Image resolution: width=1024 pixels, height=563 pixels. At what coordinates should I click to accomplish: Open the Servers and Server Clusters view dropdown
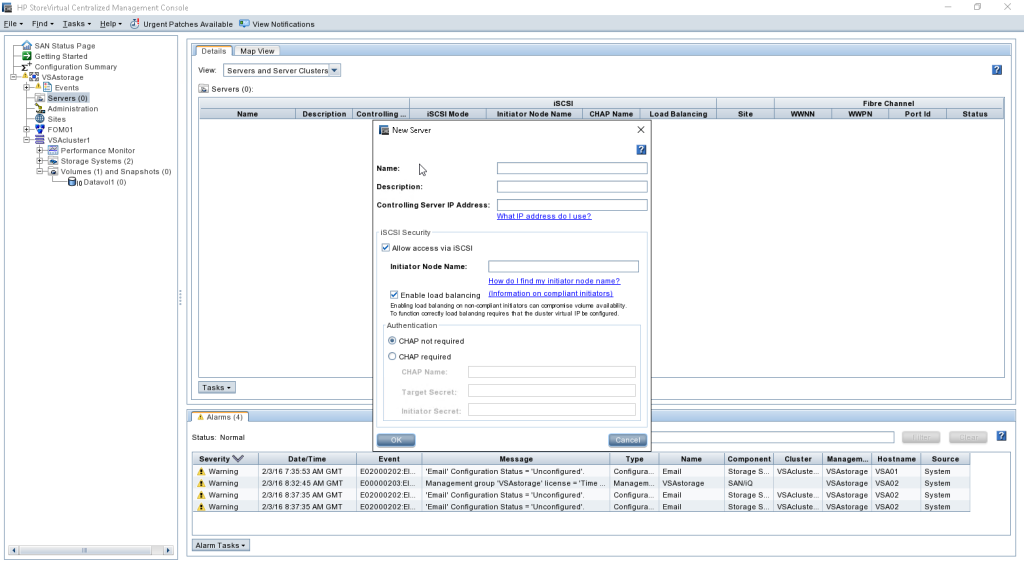[x=334, y=70]
